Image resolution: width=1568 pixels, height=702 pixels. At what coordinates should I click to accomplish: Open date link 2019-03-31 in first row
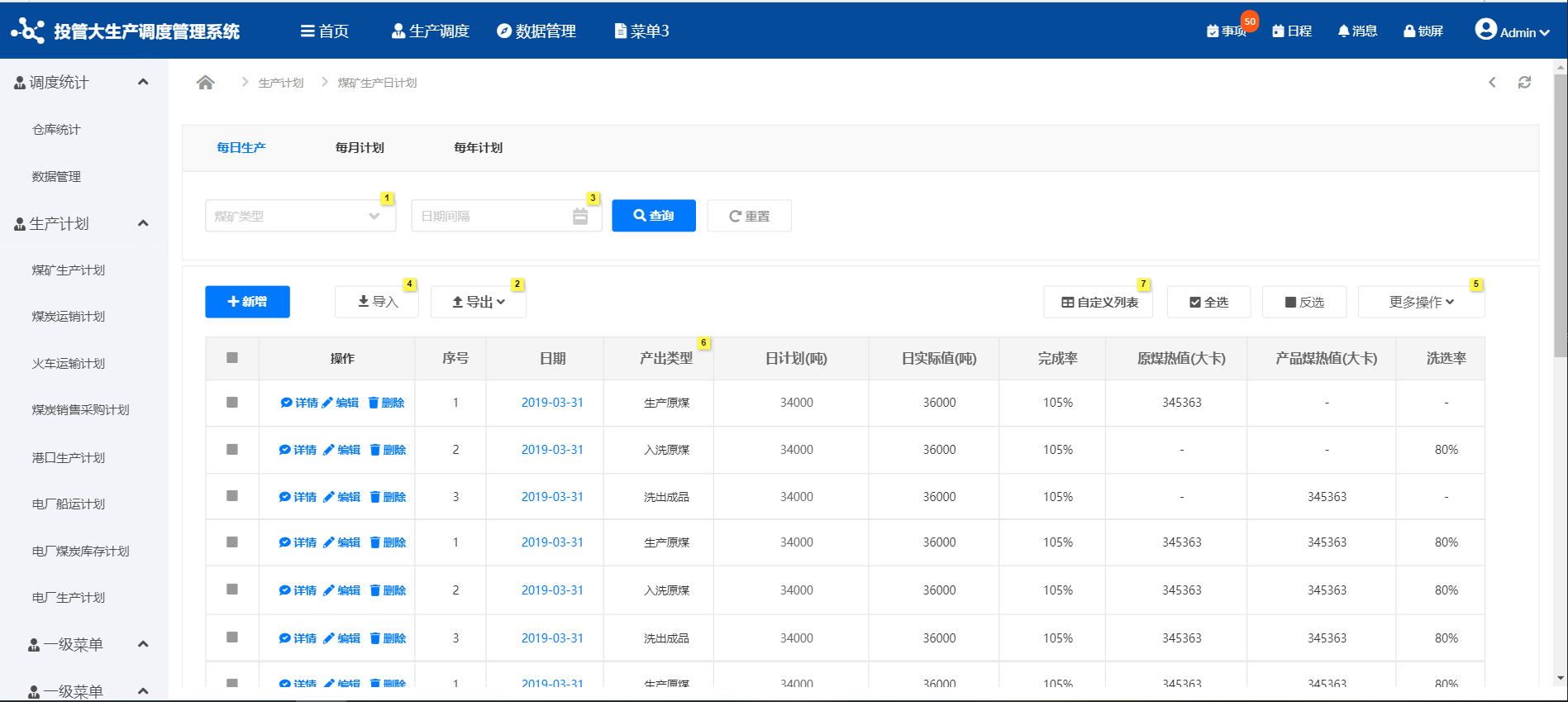[x=552, y=403]
